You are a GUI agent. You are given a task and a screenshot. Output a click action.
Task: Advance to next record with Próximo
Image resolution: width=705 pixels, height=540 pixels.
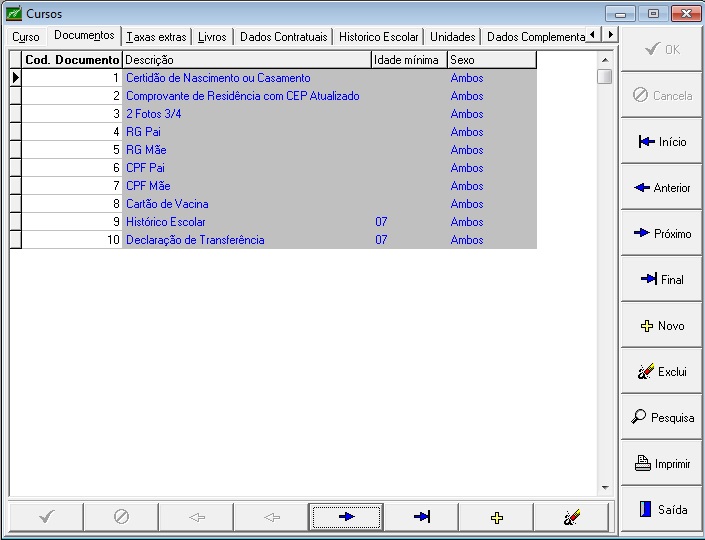[x=662, y=234]
